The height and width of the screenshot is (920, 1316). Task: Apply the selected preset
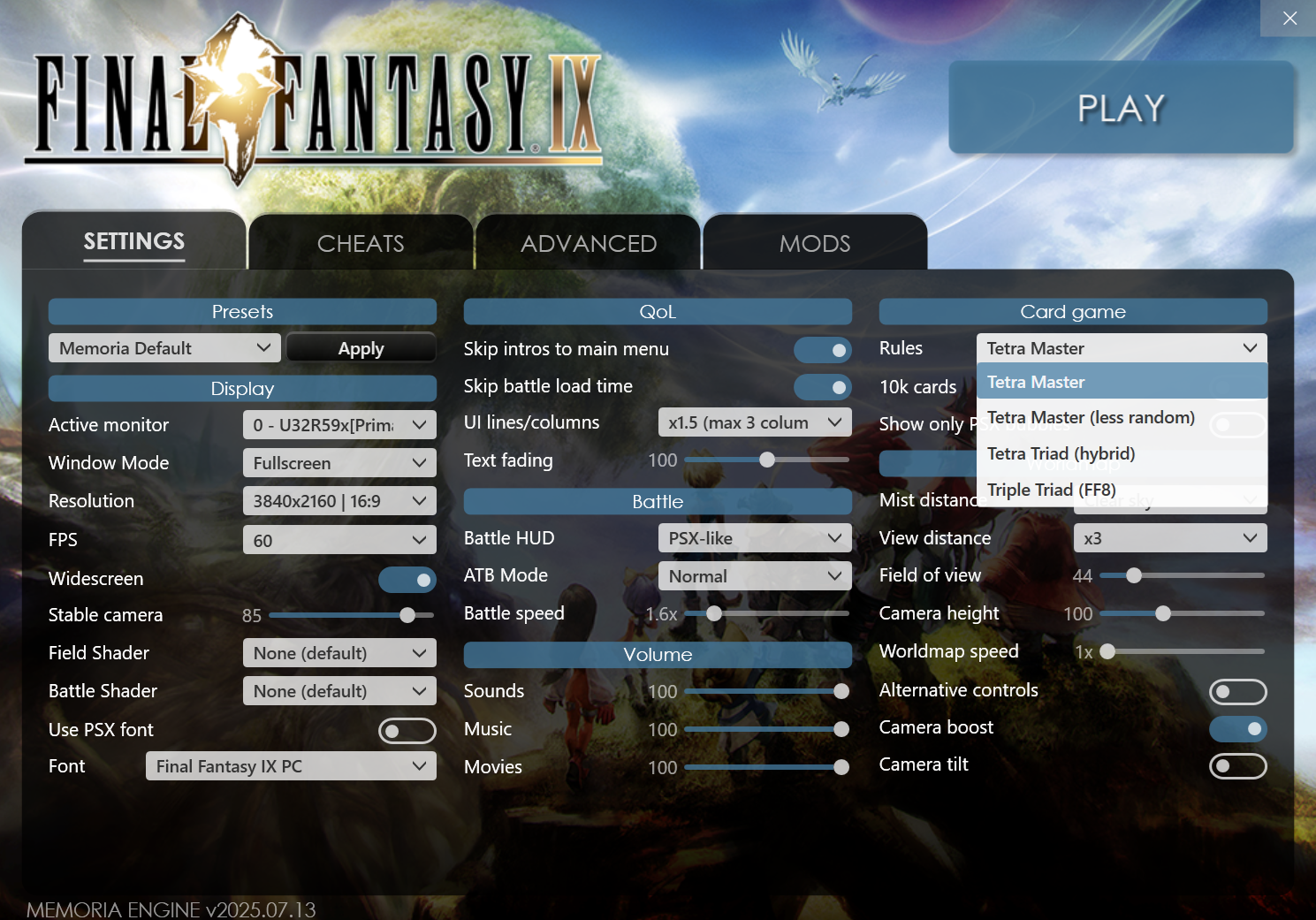361,348
